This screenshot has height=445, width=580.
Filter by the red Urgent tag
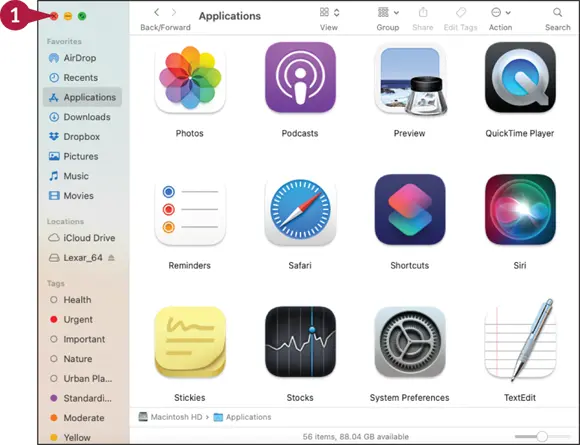tap(82, 319)
